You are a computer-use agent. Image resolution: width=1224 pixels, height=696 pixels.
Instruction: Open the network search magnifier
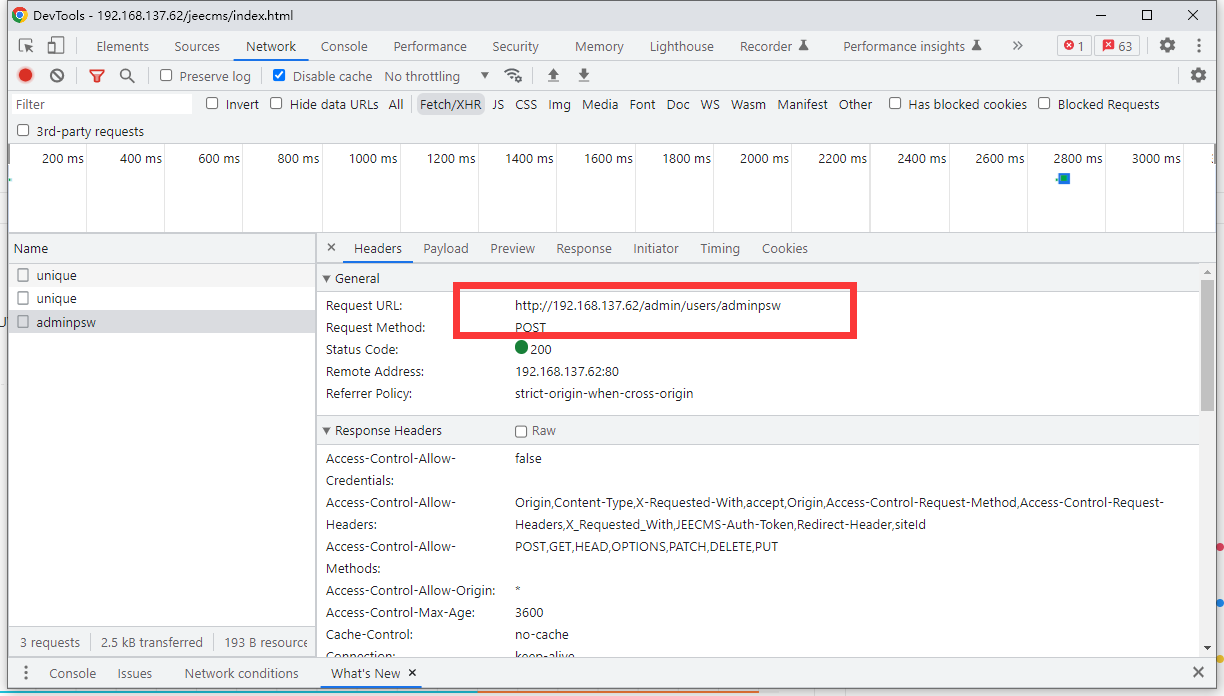point(127,76)
